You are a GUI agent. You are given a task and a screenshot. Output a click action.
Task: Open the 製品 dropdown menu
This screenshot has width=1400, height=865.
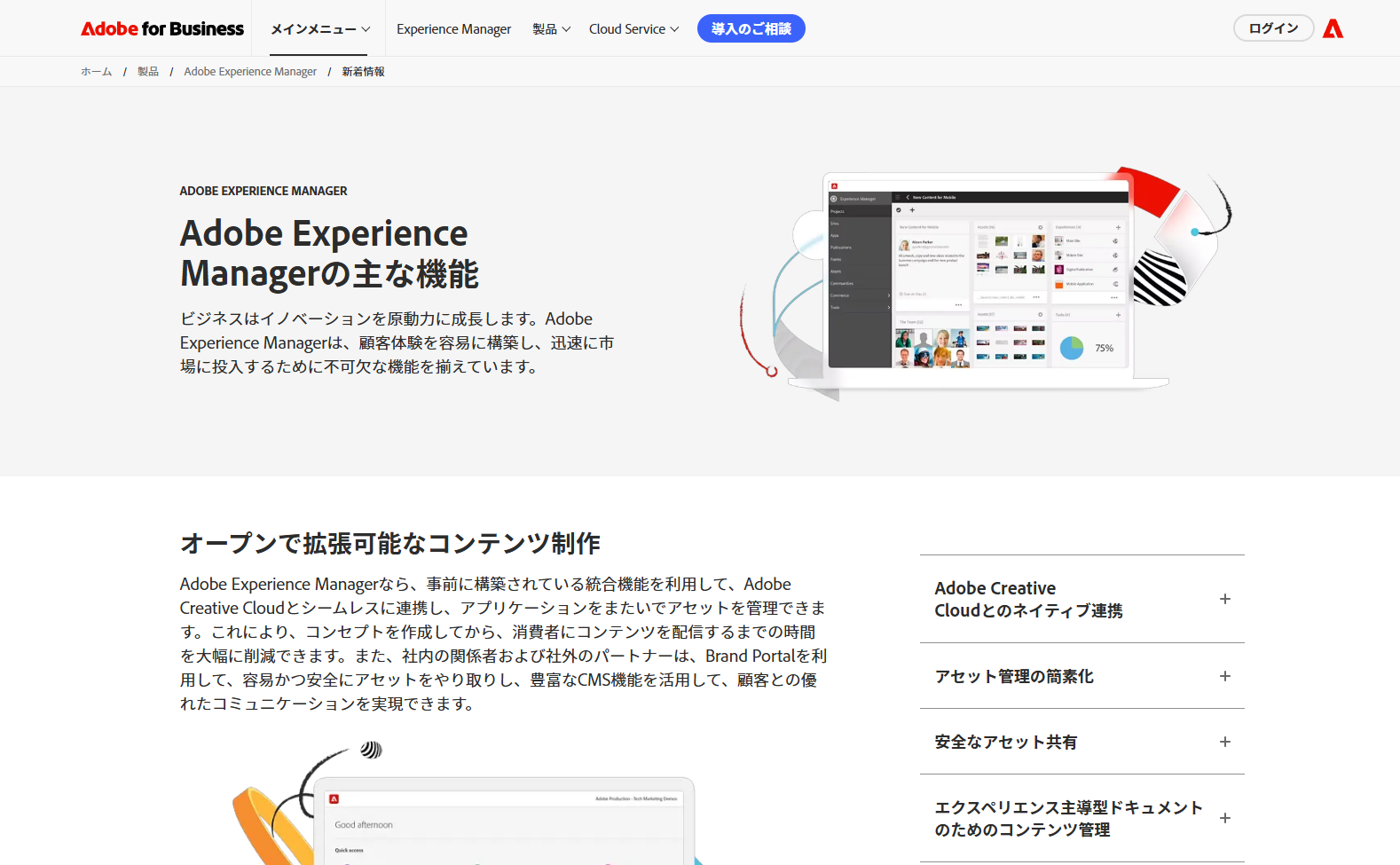(x=551, y=29)
